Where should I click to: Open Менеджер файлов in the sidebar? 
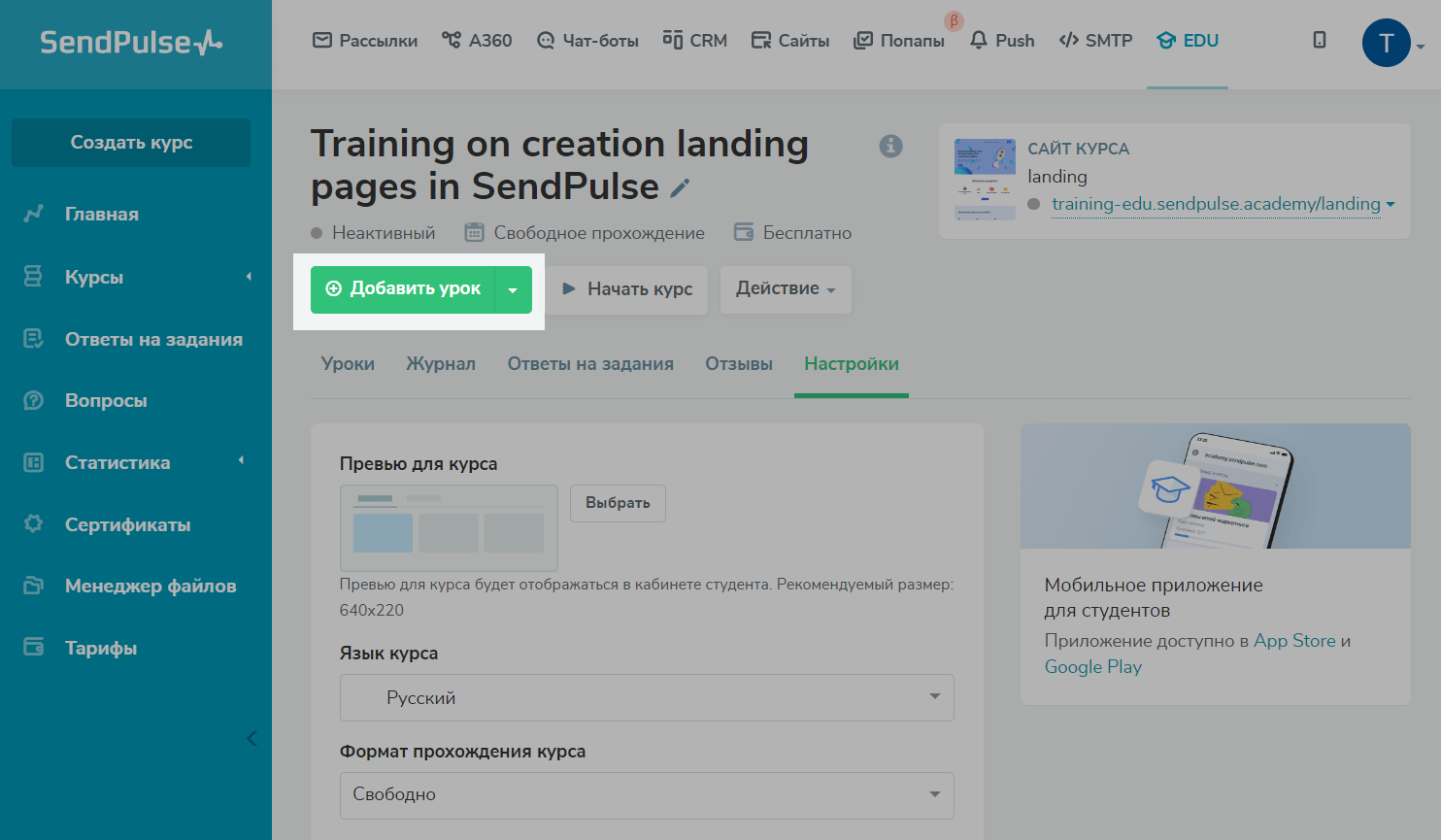[150, 586]
